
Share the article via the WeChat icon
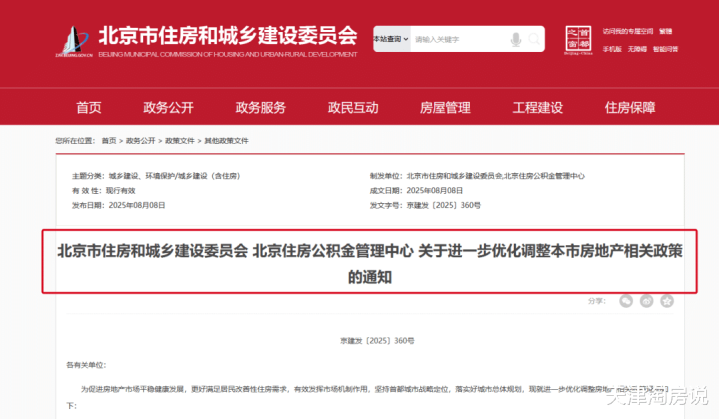[x=626, y=301]
